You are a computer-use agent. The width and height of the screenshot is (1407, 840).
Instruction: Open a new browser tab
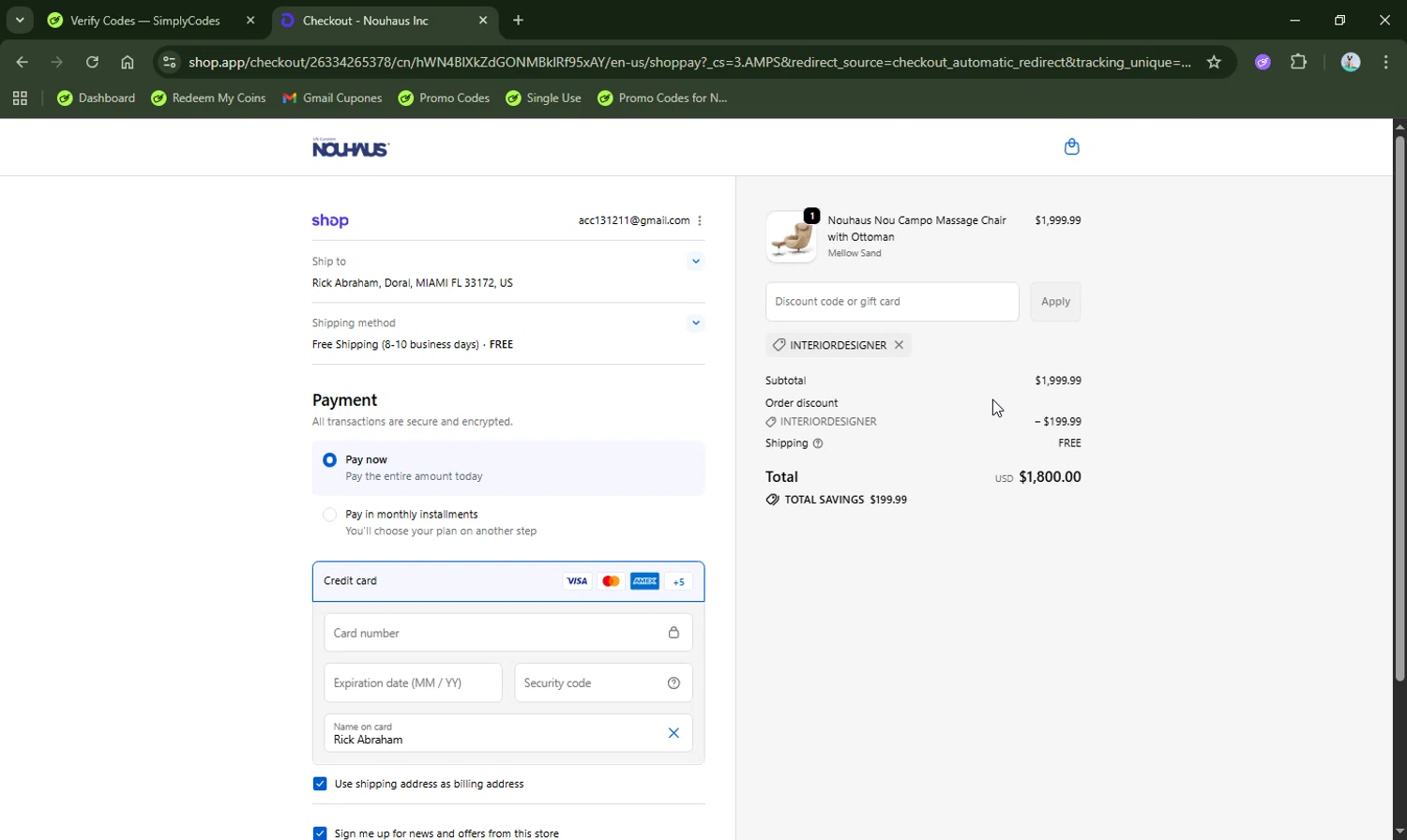tap(519, 20)
